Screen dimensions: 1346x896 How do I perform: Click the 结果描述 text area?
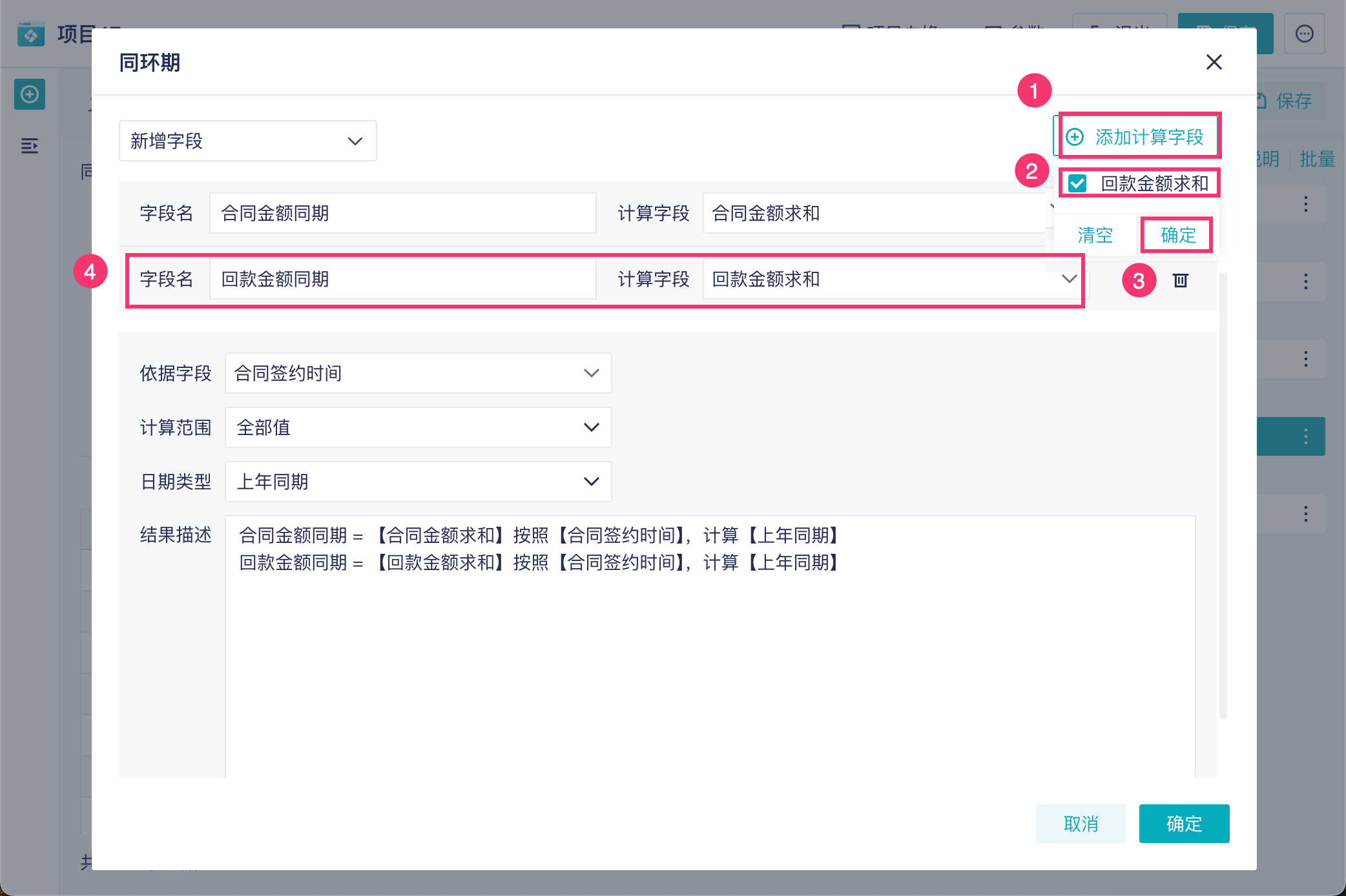(710, 646)
